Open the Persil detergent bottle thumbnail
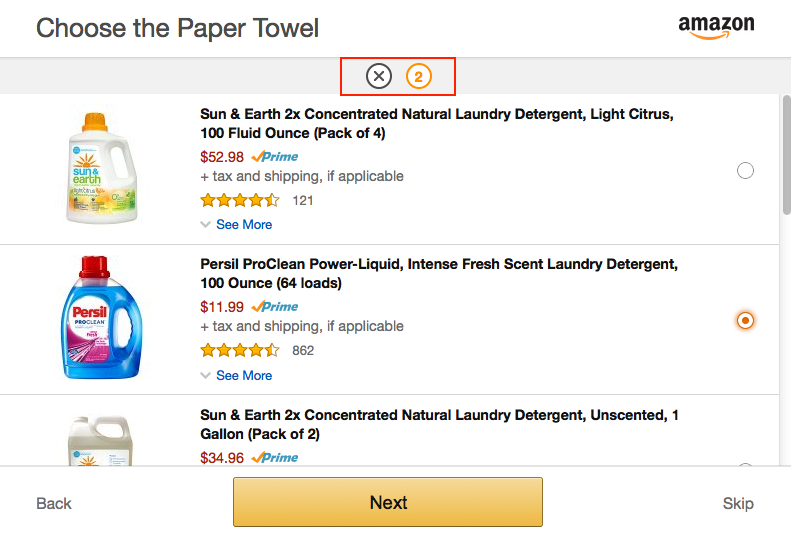Viewport: 791px width, 534px height. (x=101, y=317)
